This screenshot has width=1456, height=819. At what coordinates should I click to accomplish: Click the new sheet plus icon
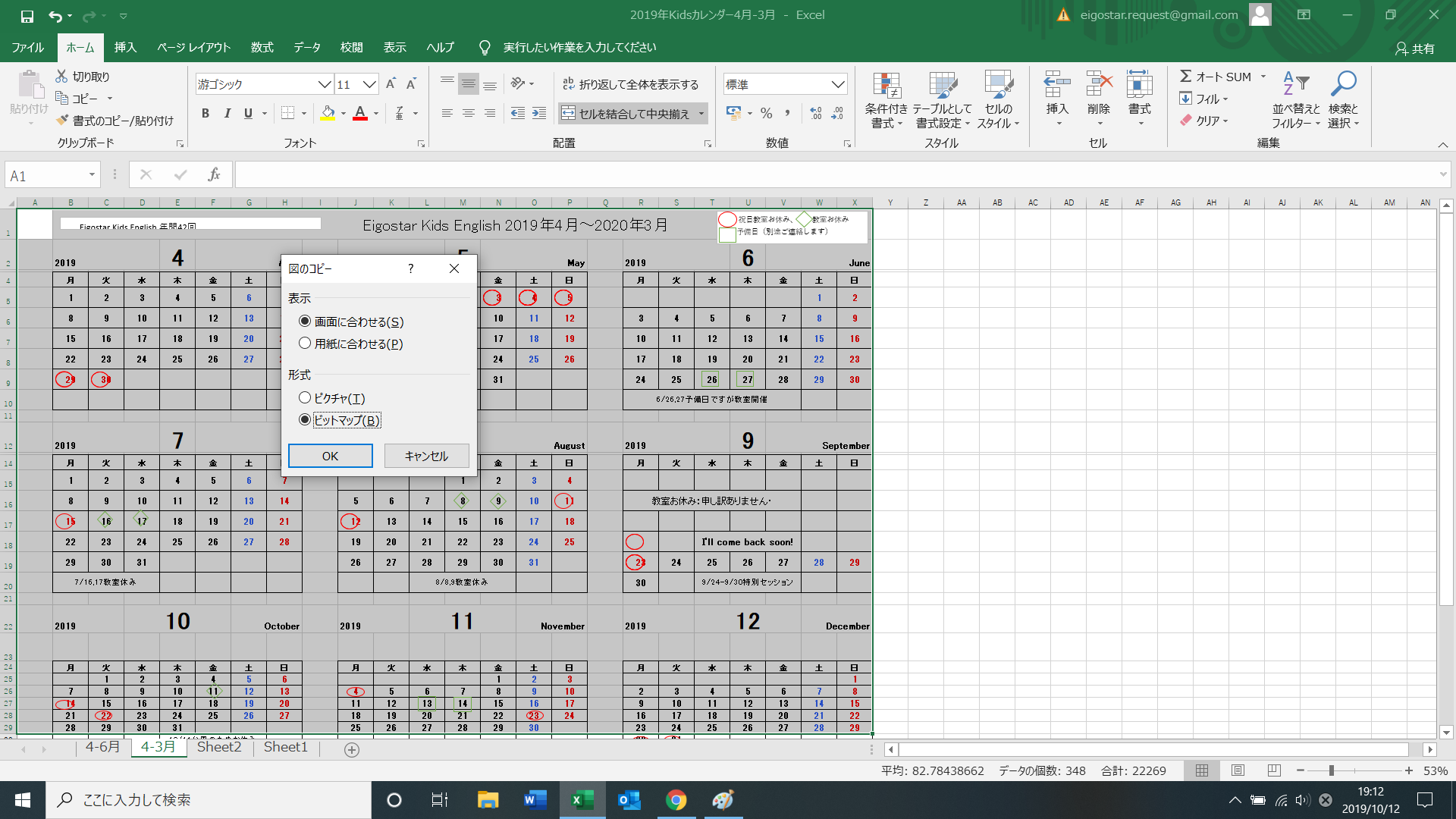click(352, 749)
